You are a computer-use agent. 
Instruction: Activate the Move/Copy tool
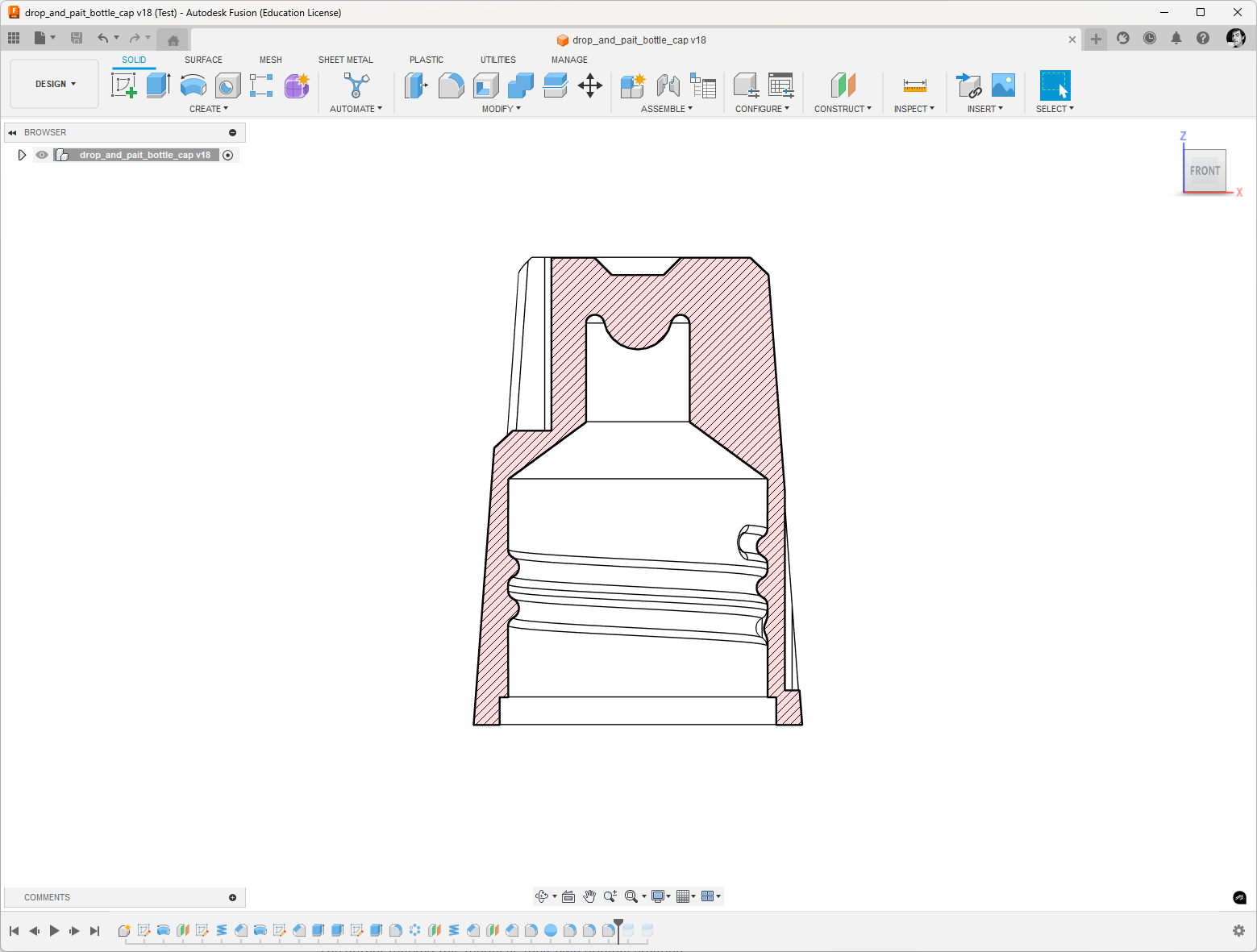tap(590, 85)
